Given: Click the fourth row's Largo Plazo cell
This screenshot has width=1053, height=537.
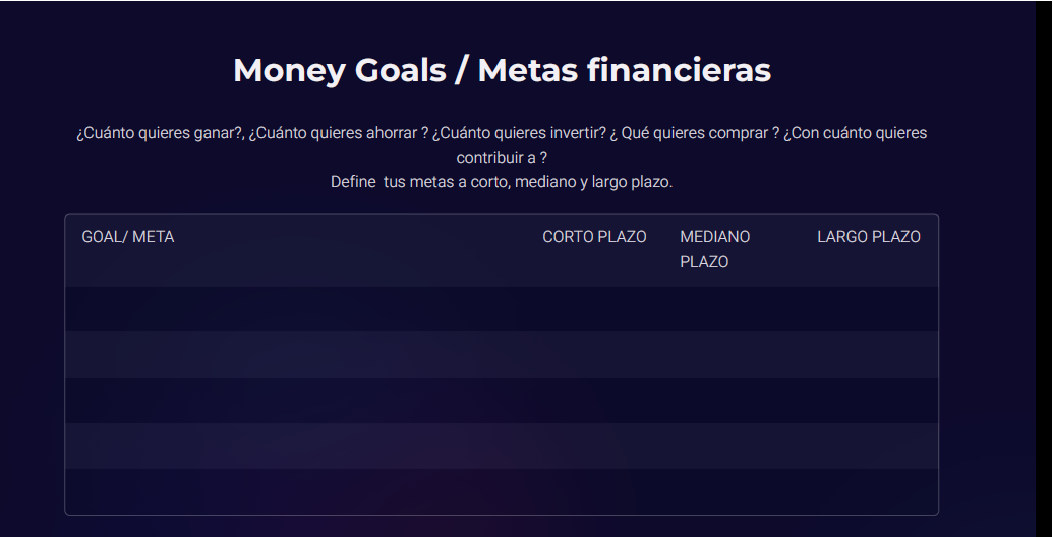Looking at the screenshot, I should pos(868,446).
